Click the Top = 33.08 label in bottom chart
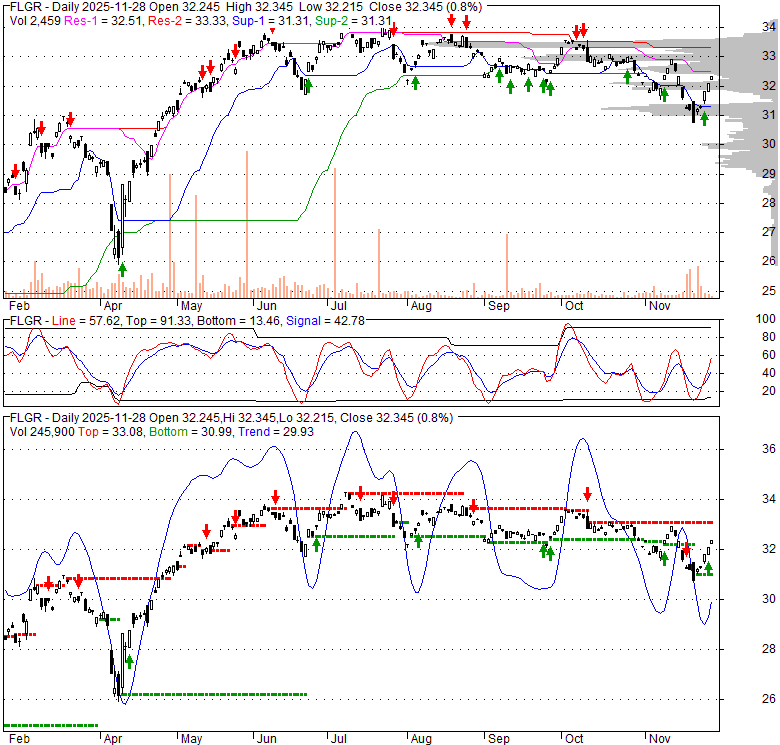Viewport: 780px width, 745px height. 96,431
